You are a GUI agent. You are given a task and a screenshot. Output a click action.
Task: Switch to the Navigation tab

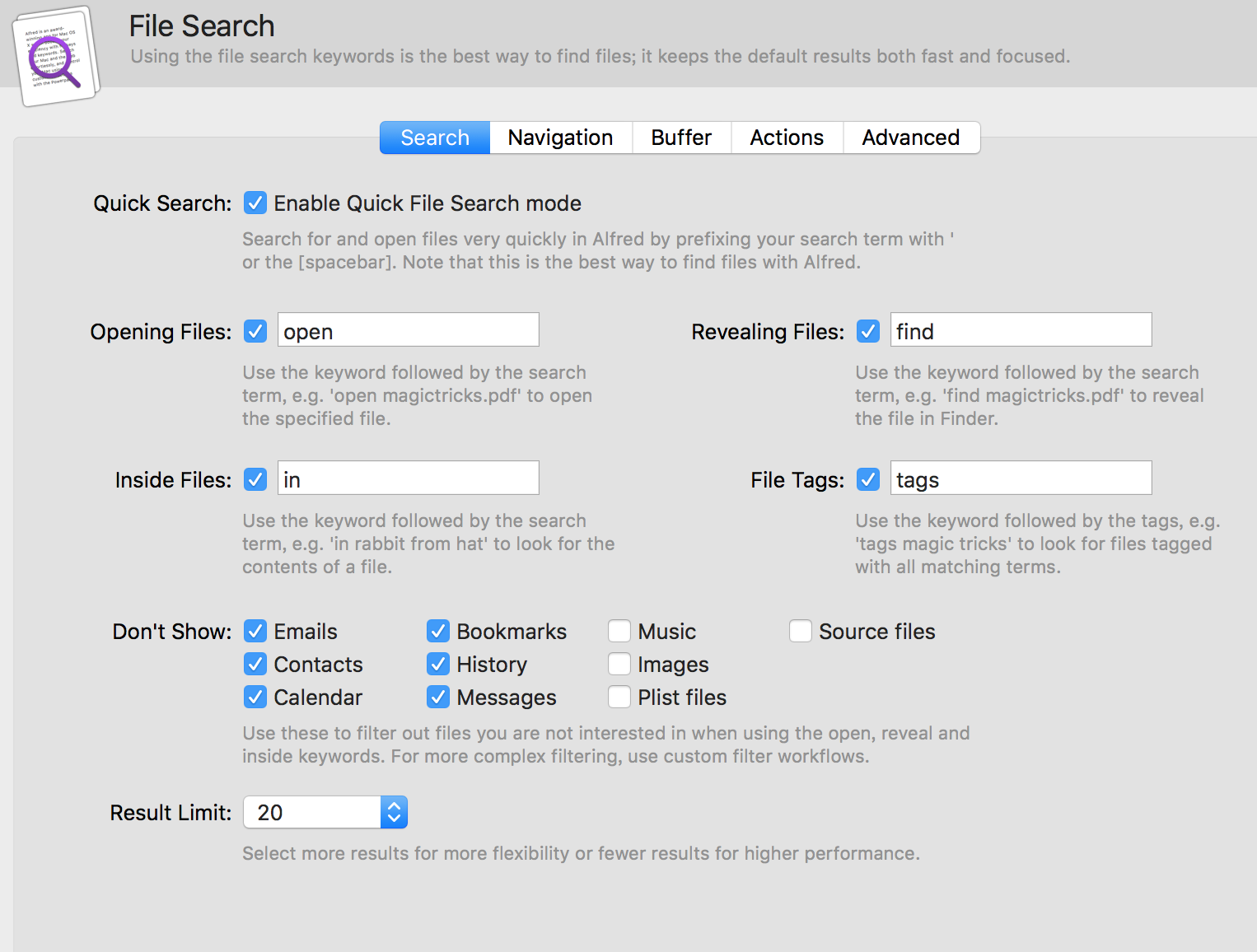[560, 138]
